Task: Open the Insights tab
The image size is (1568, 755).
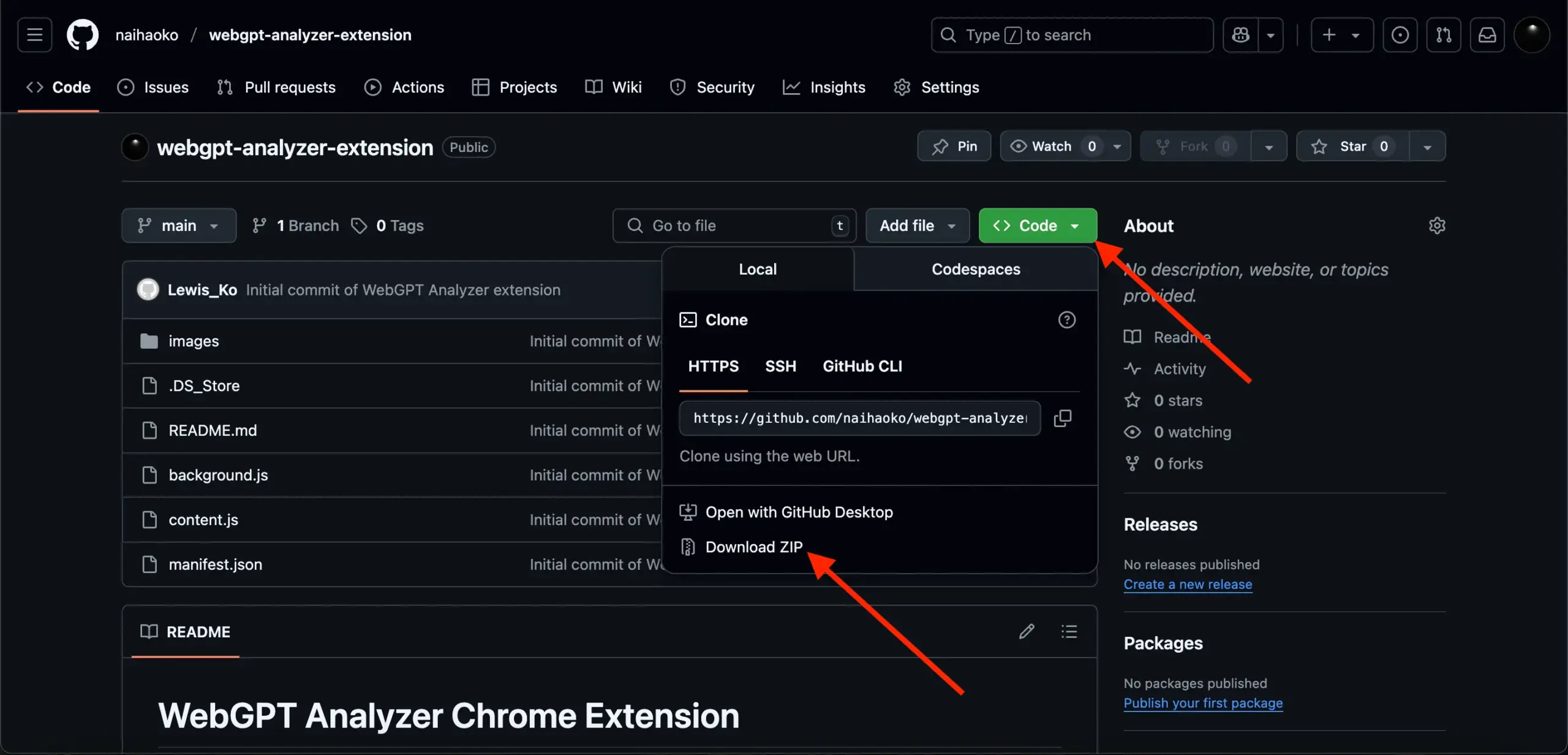Action: tap(824, 87)
